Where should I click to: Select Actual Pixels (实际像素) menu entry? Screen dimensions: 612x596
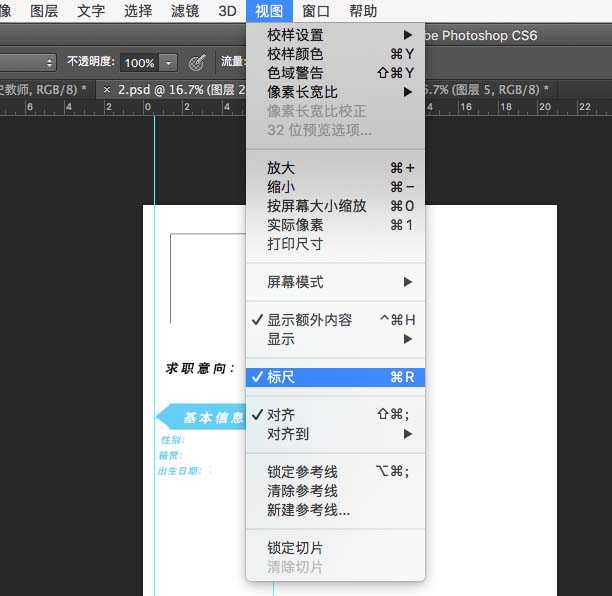point(335,225)
